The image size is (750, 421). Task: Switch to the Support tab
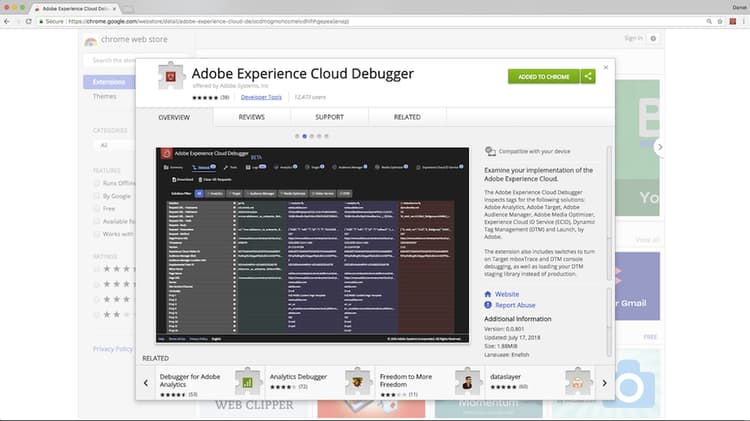(329, 117)
